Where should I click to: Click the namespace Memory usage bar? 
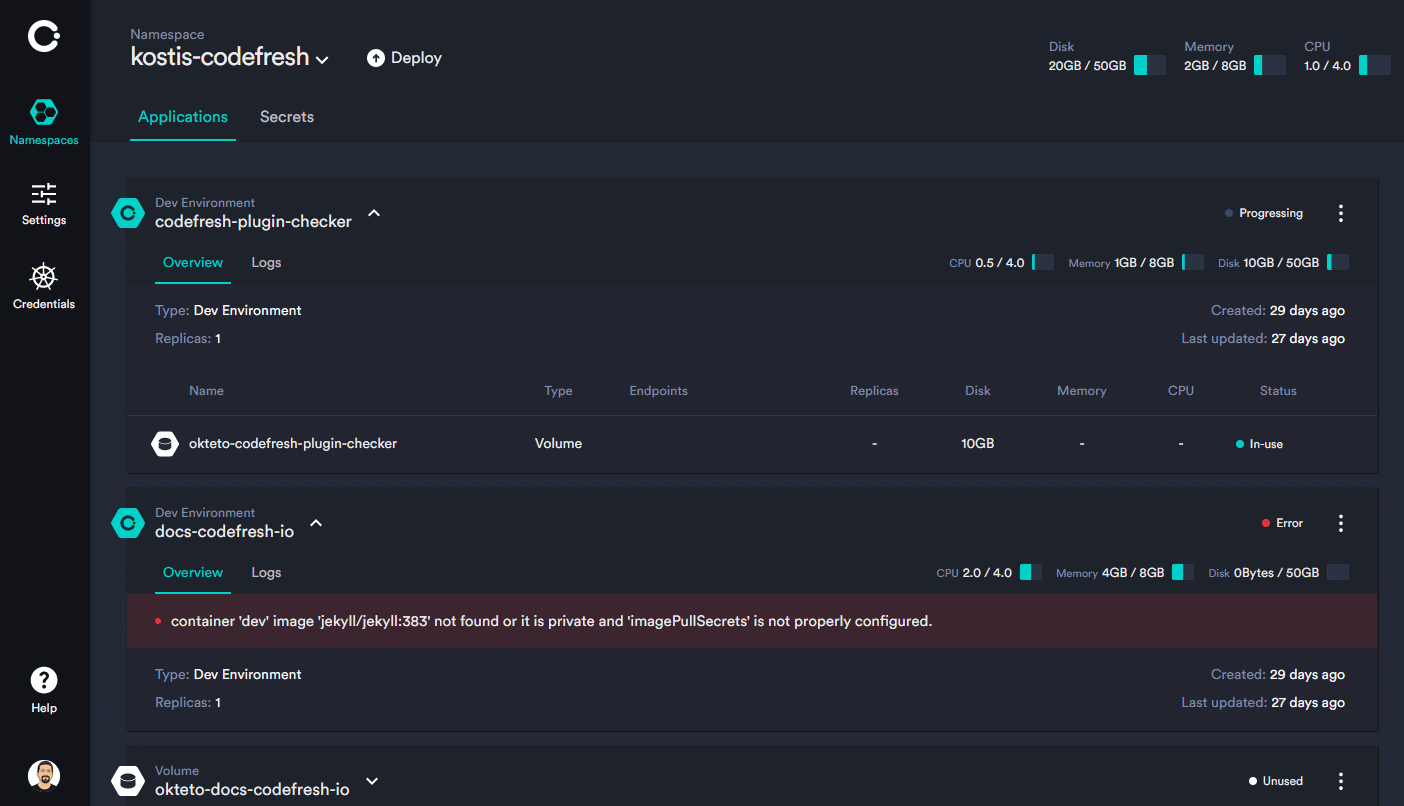pyautogui.click(x=1270, y=65)
